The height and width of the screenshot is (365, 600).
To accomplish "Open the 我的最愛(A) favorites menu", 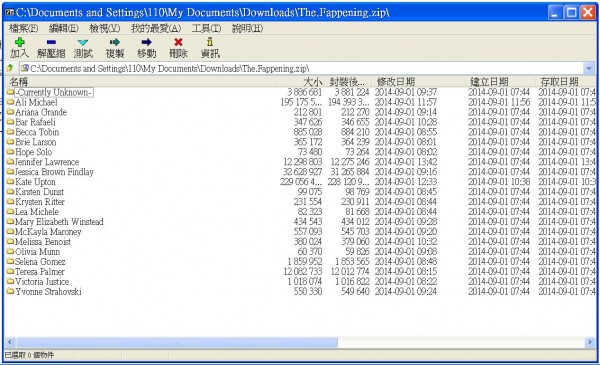I will [156, 28].
